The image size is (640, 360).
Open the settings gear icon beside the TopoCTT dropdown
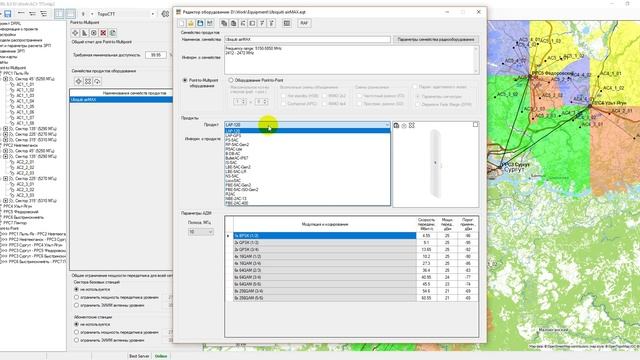pyautogui.click(x=165, y=14)
